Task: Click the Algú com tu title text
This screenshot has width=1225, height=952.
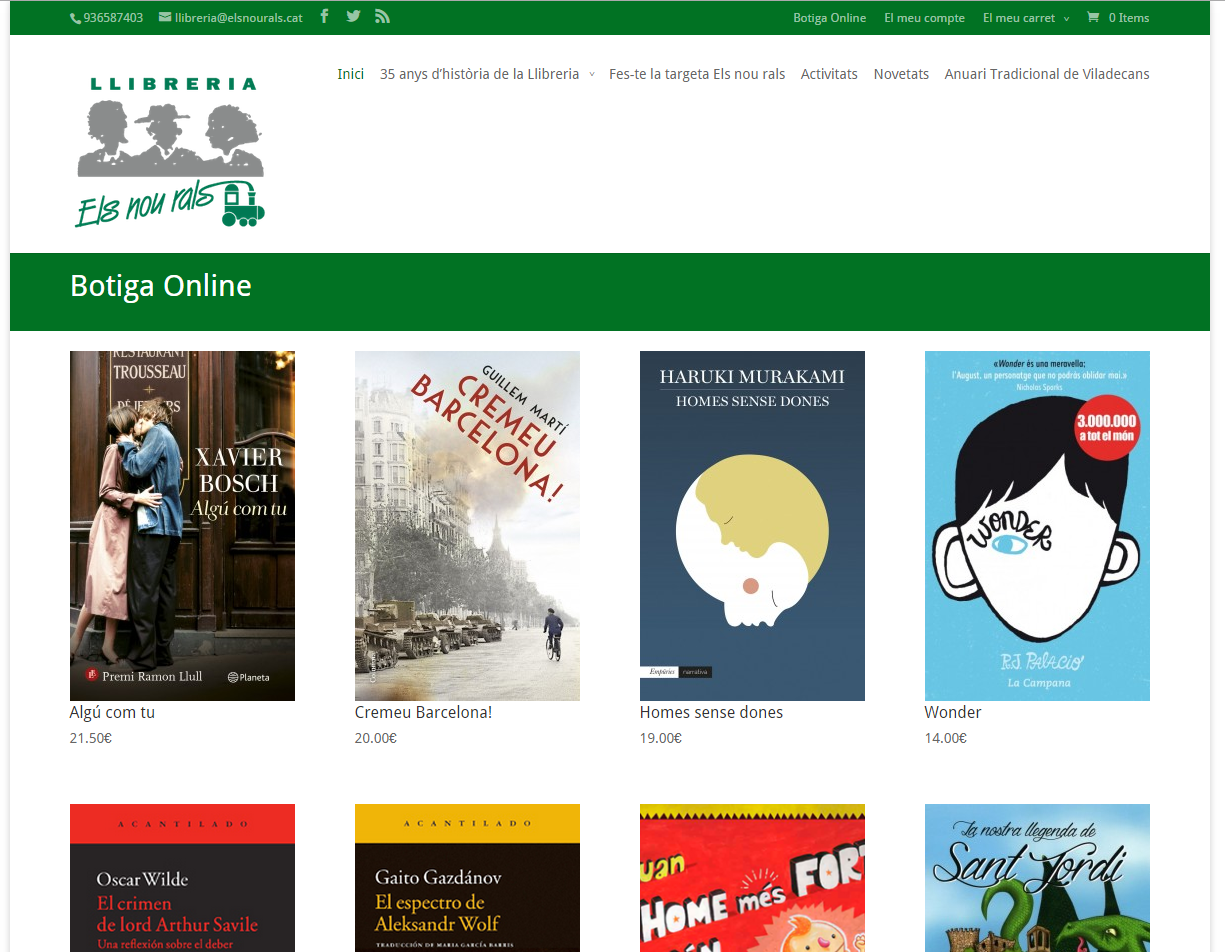Action: 112,713
